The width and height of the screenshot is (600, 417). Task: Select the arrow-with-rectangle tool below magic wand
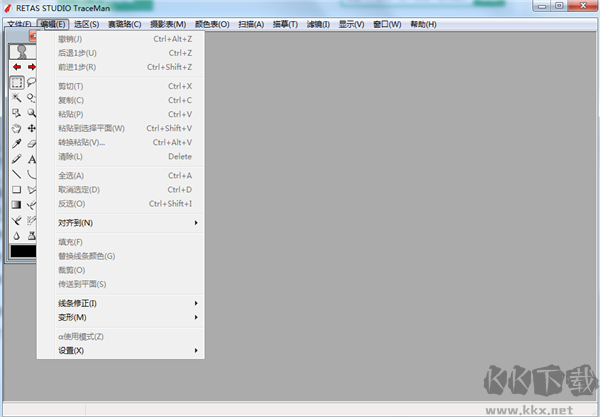coord(16,113)
